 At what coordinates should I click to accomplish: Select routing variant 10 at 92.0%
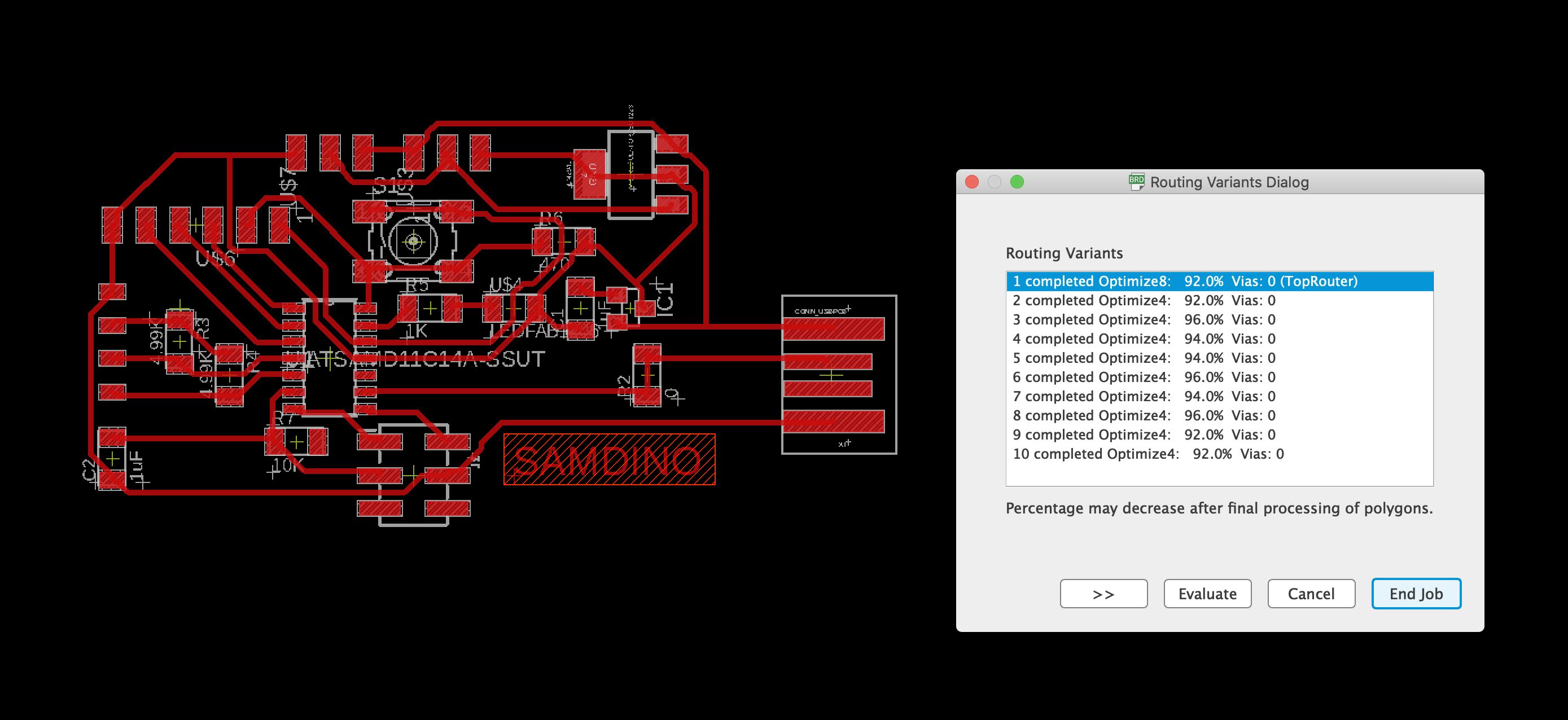coord(1147,454)
